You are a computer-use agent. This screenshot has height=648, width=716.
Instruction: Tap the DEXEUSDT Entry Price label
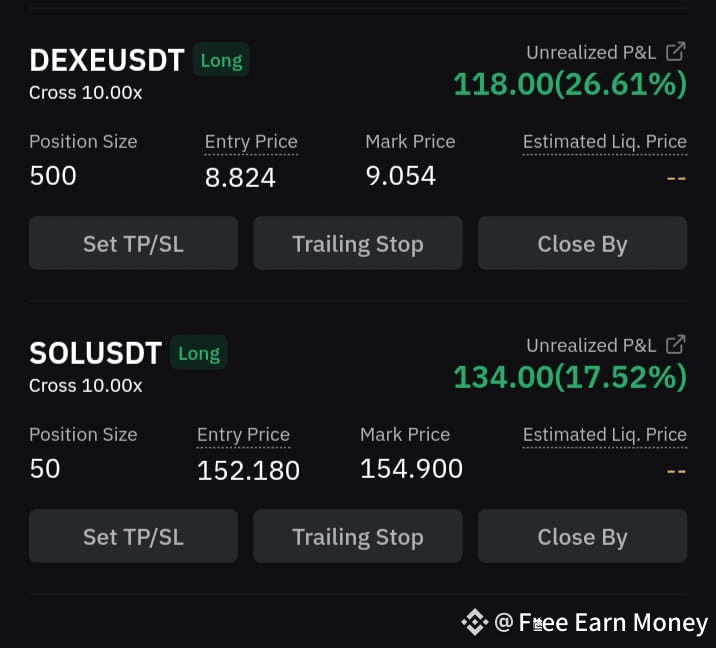coord(251,142)
